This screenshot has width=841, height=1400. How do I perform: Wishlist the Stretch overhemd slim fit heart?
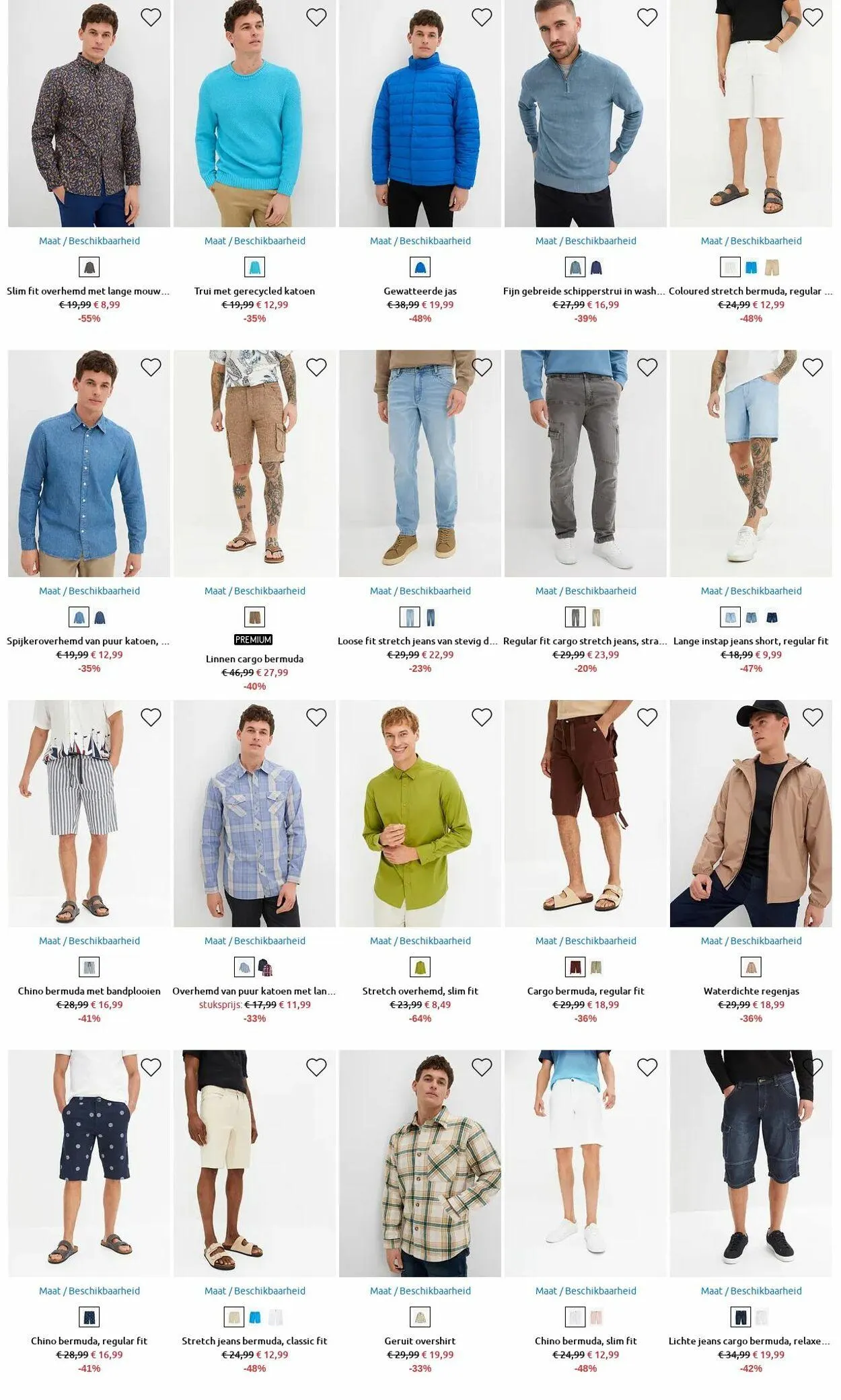[x=482, y=717]
